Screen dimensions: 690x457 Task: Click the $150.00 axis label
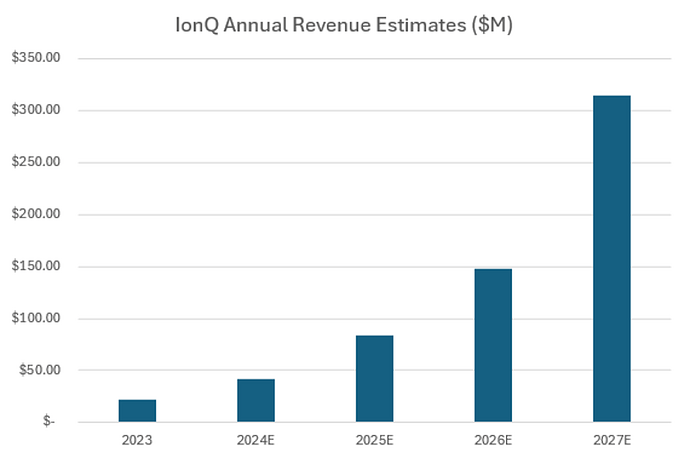(x=36, y=266)
